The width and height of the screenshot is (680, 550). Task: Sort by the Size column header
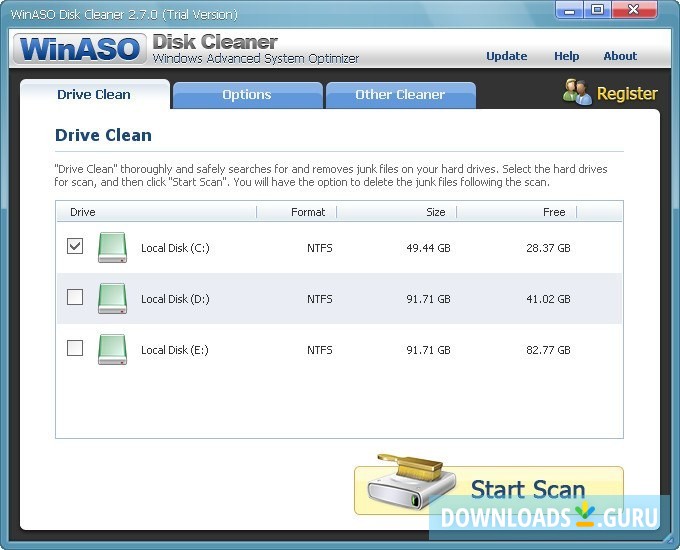pyautogui.click(x=396, y=212)
